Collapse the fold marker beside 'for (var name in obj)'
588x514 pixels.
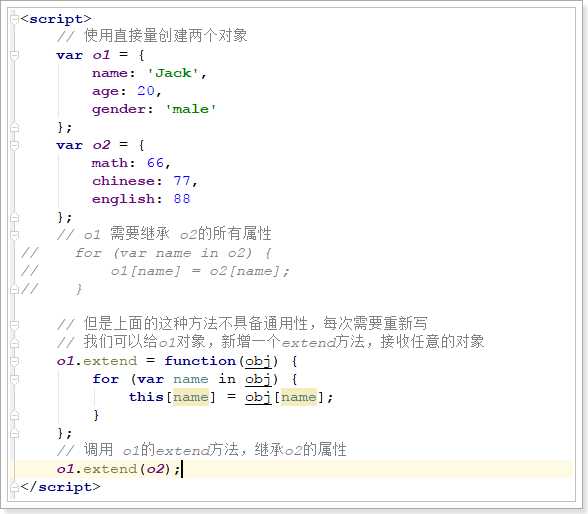coord(14,379)
